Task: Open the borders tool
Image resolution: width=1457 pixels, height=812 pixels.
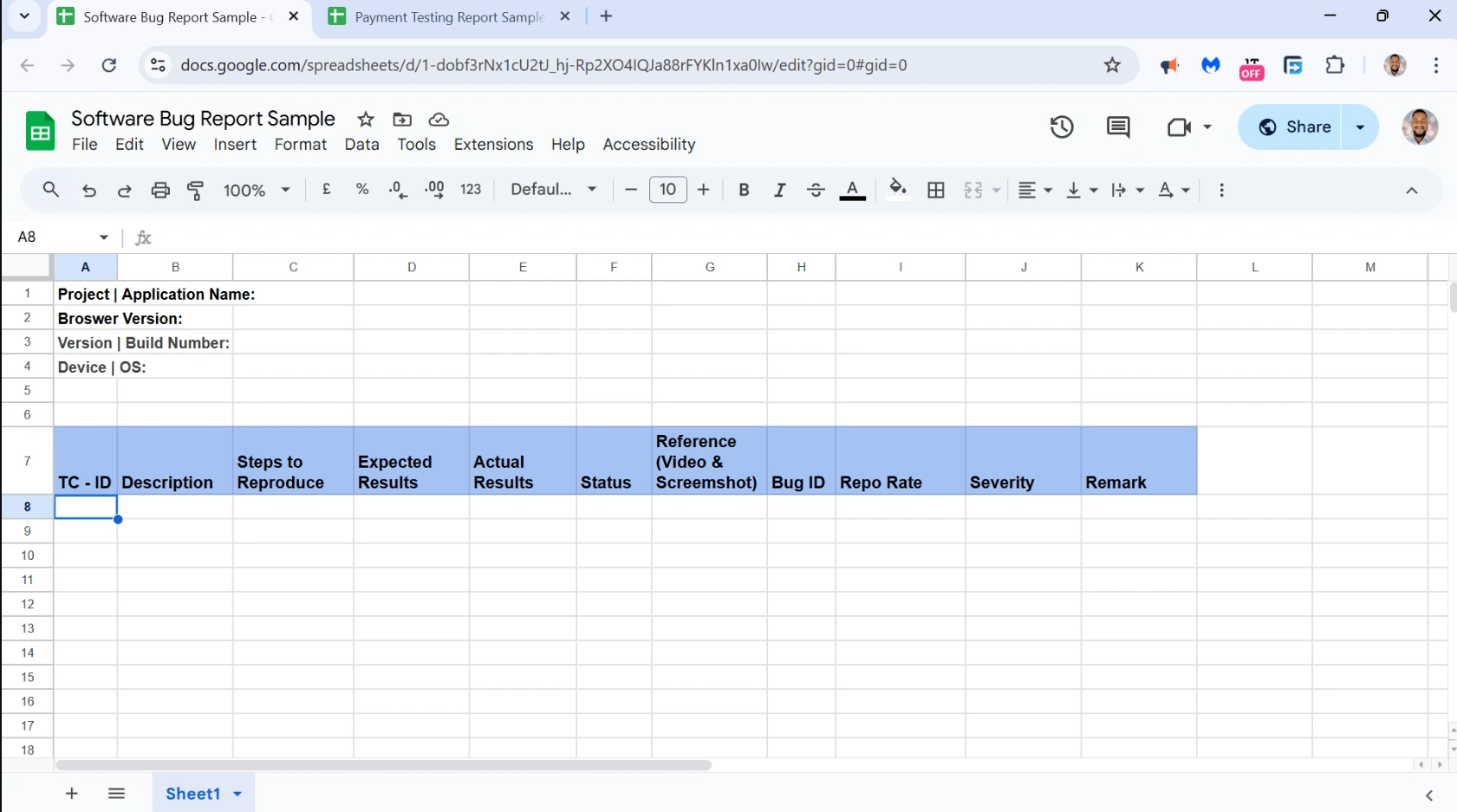Action: coord(936,190)
